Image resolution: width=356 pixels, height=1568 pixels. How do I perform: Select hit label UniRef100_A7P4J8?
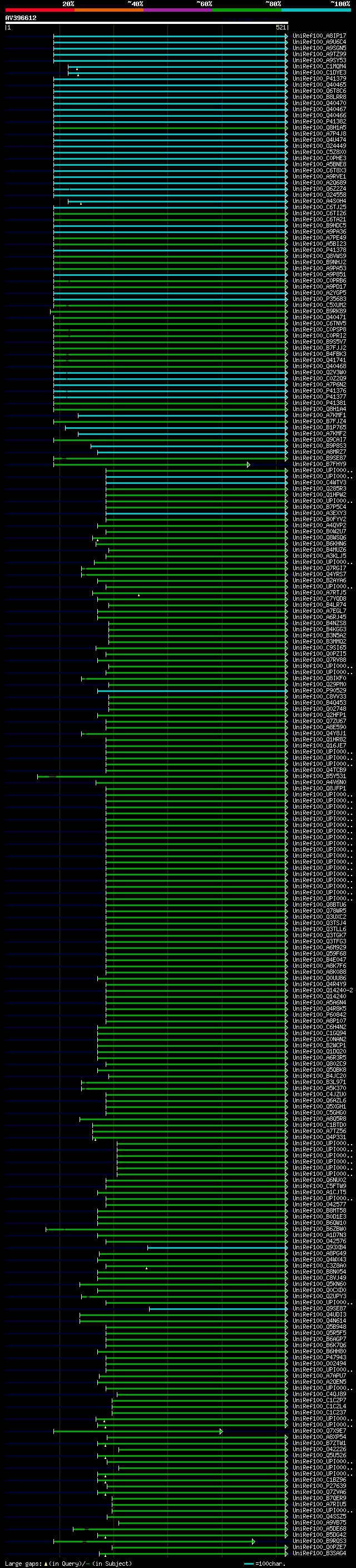coord(319,134)
